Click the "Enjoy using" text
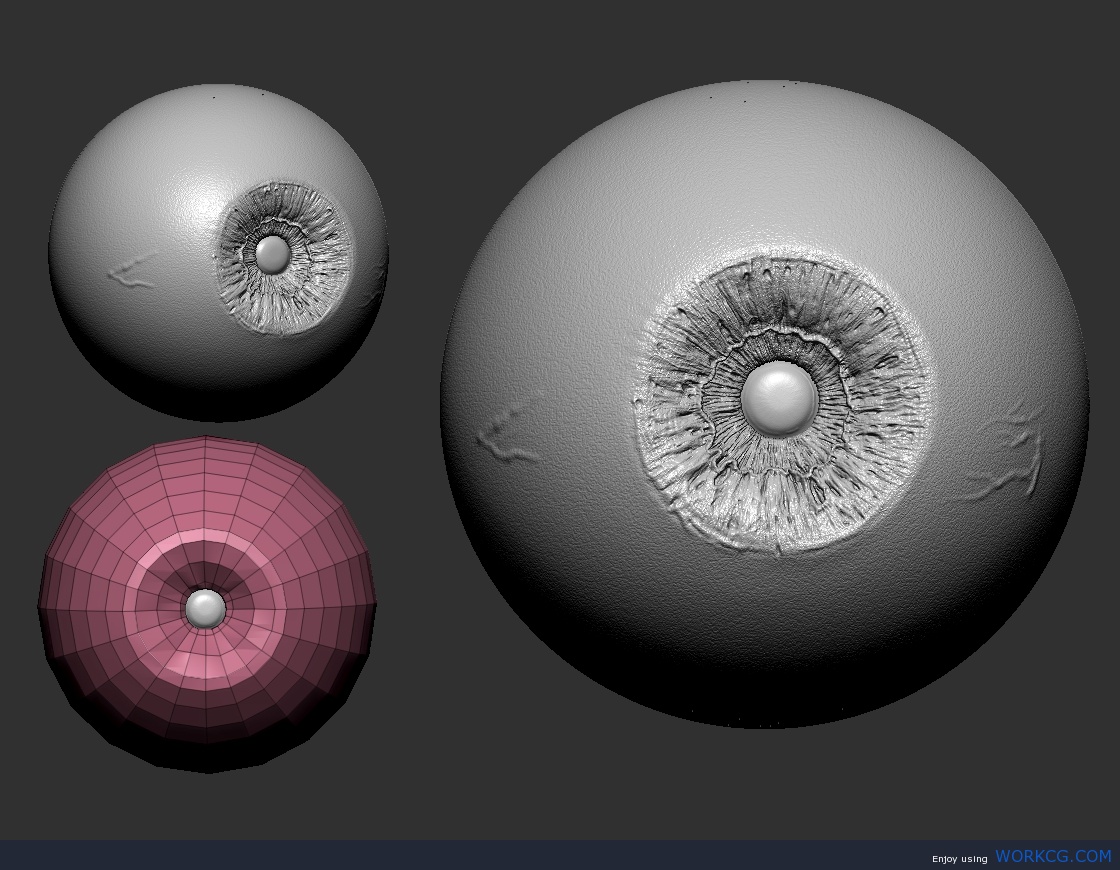 pyautogui.click(x=959, y=859)
